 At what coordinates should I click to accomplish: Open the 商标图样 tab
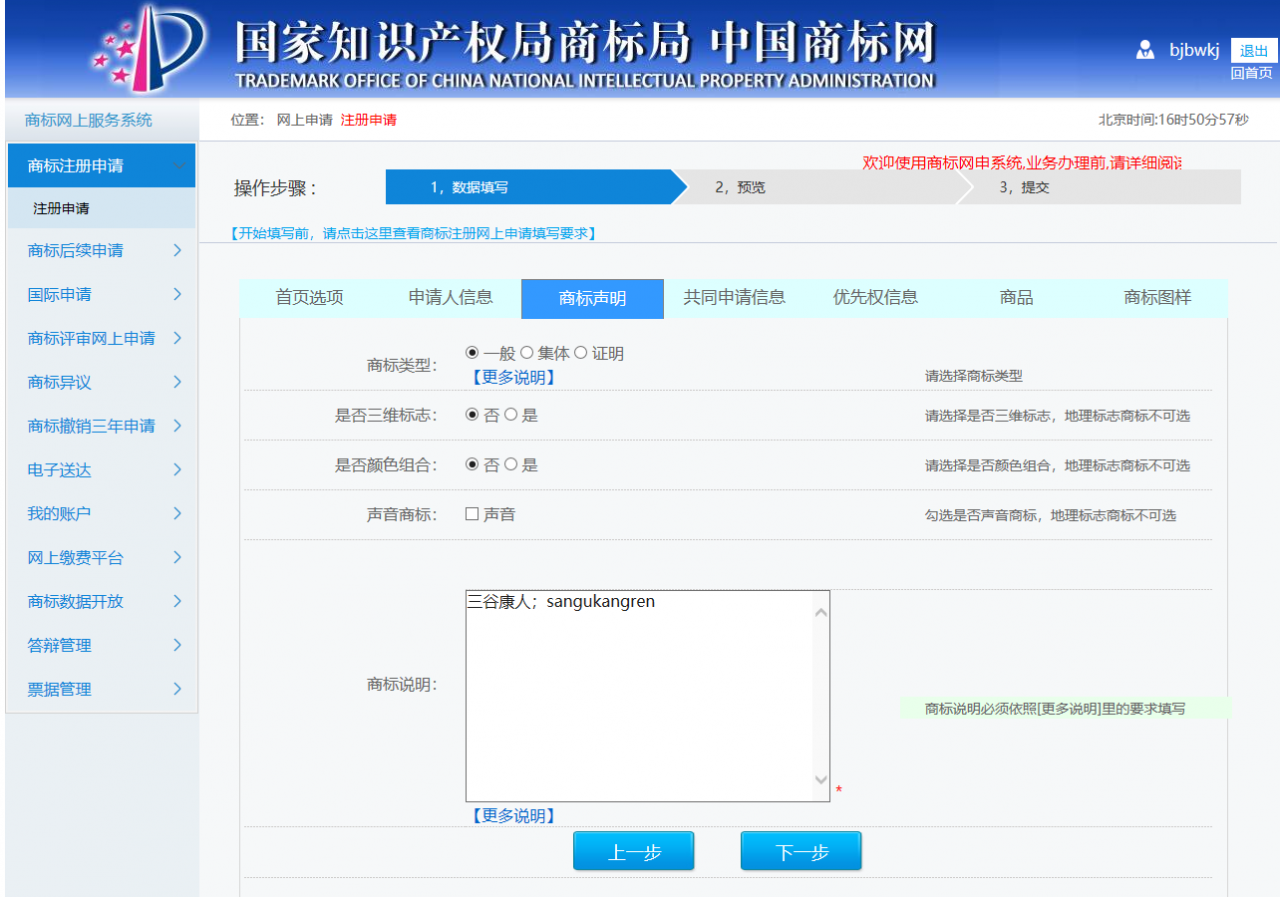tap(1157, 298)
